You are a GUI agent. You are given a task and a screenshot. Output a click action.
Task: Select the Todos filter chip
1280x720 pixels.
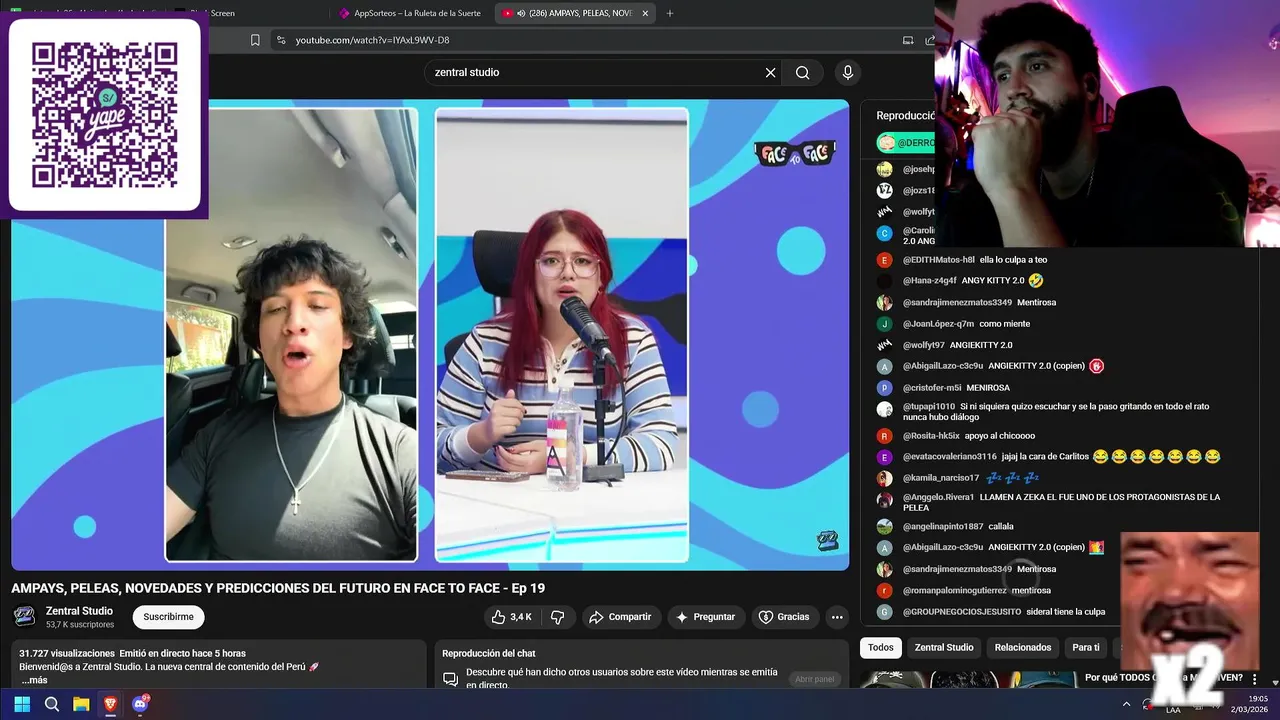click(881, 647)
